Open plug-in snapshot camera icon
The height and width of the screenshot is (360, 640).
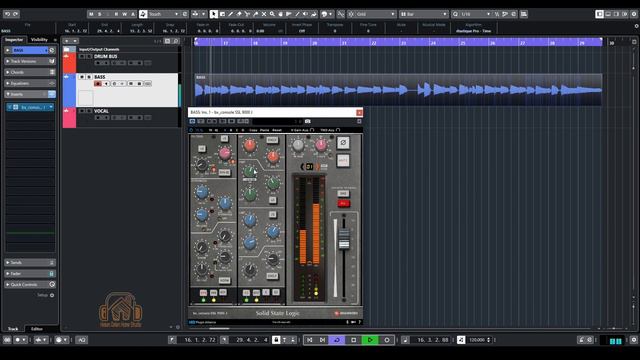pyautogui.click(x=308, y=121)
